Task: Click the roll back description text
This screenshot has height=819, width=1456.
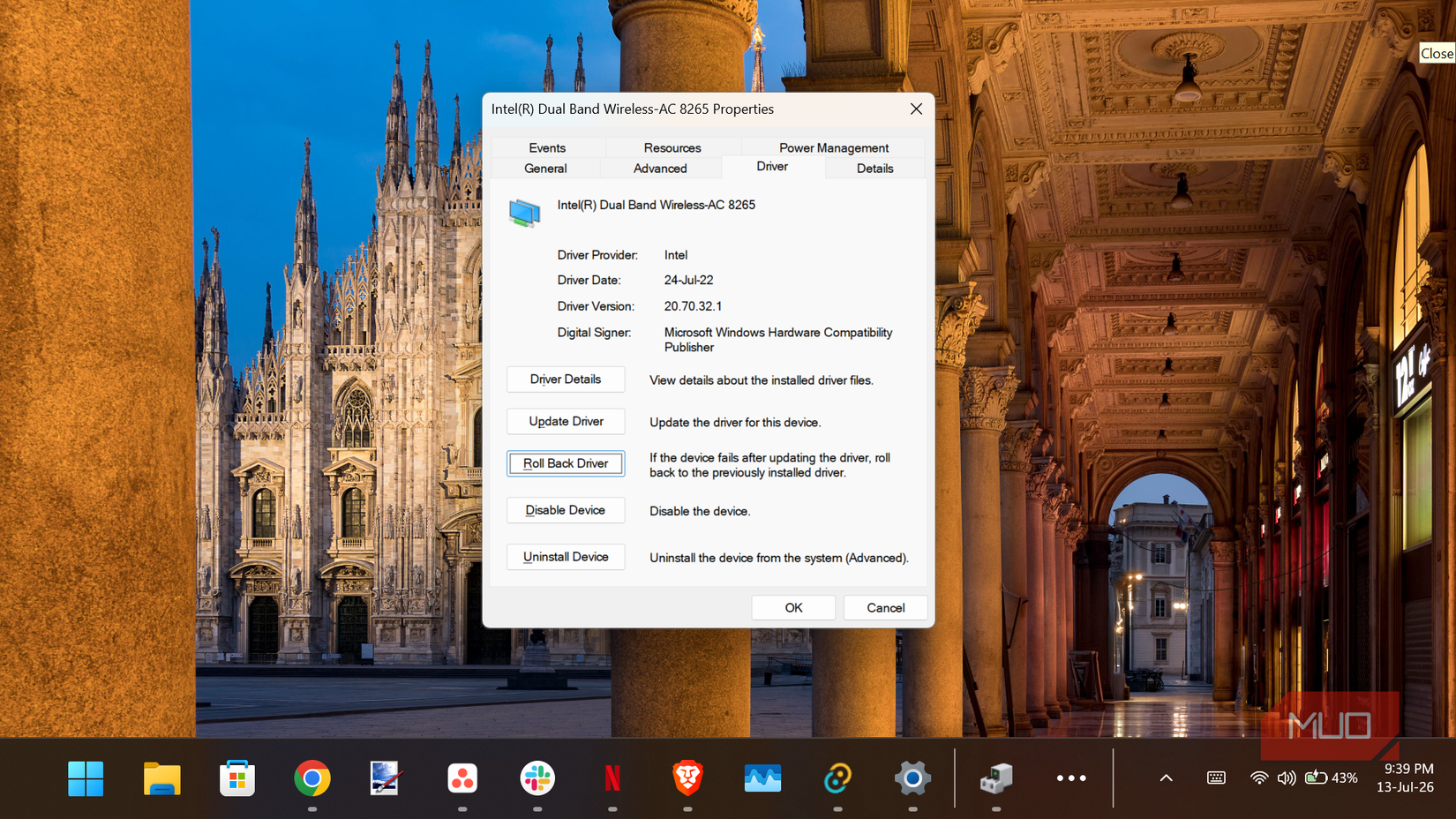Action: click(x=770, y=465)
